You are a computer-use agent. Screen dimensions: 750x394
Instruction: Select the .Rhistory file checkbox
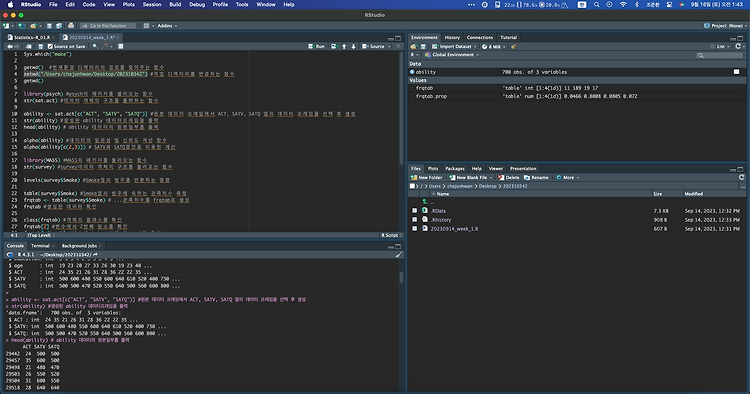(x=415, y=219)
